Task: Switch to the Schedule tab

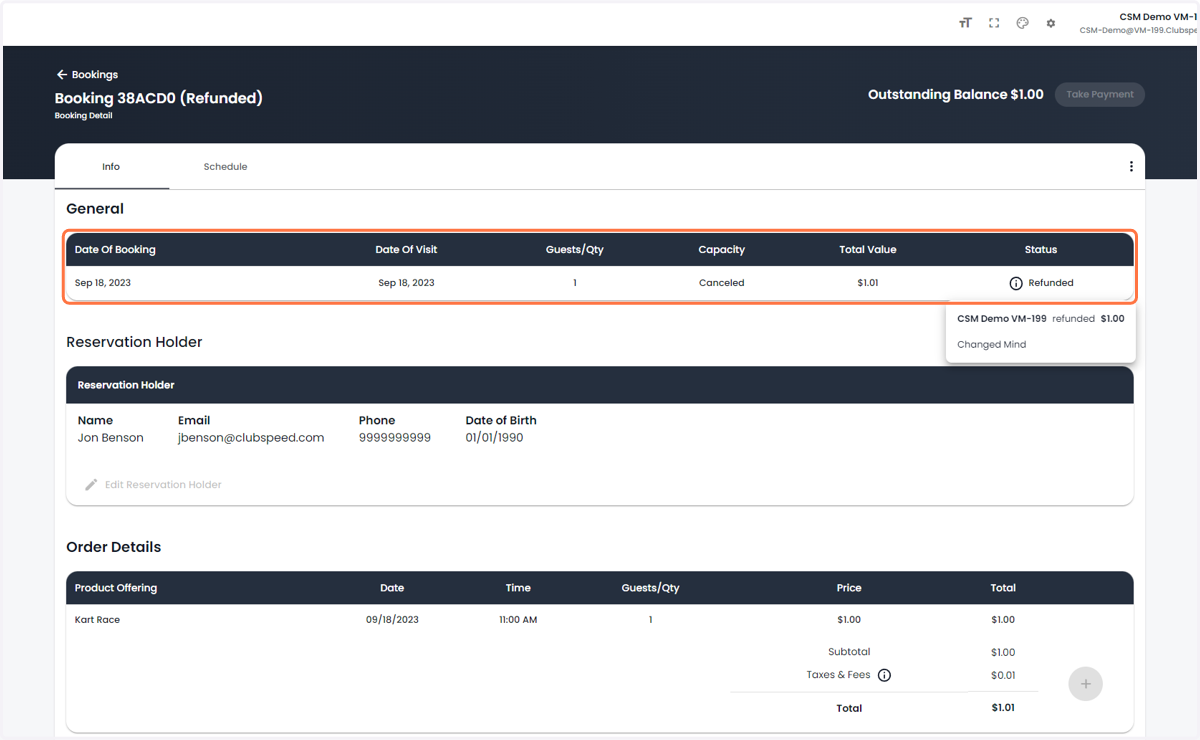Action: pos(225,167)
